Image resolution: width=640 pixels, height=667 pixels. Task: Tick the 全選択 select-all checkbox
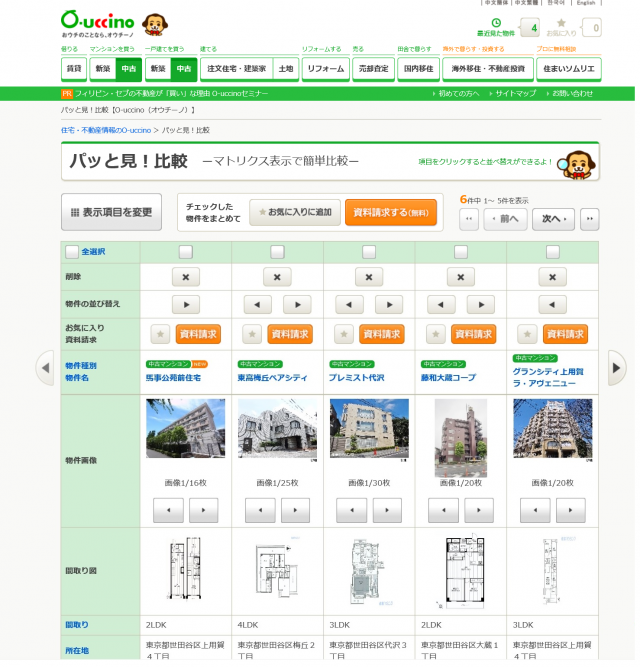(72, 254)
